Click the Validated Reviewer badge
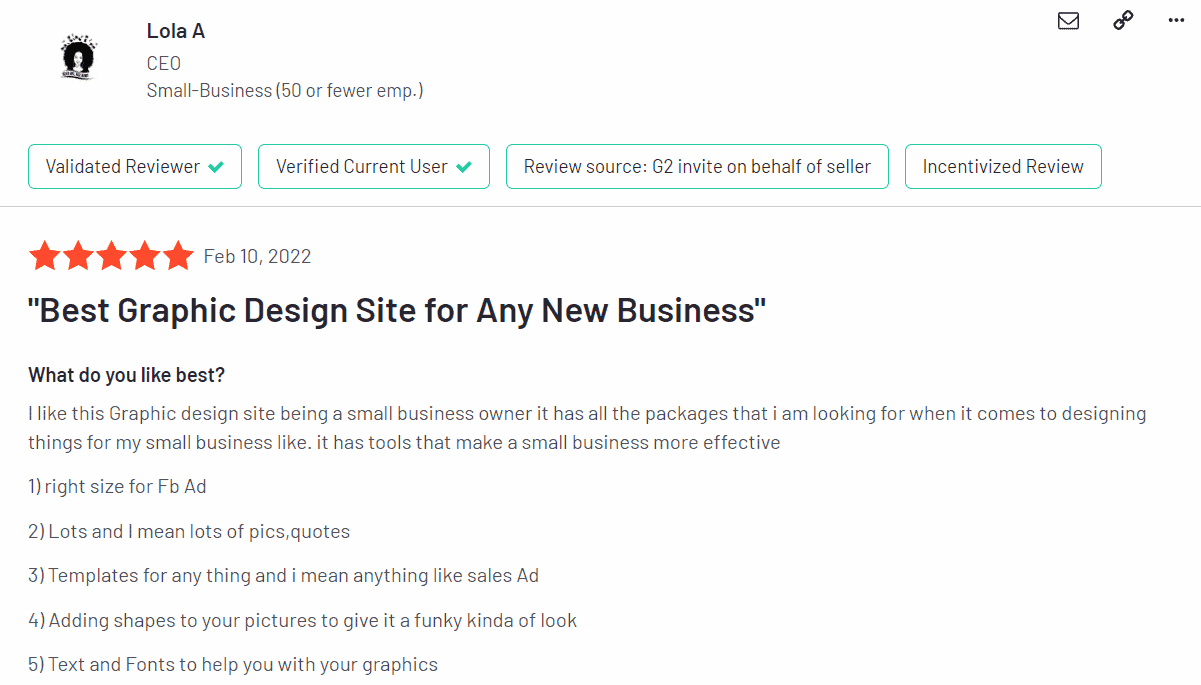 pos(135,167)
